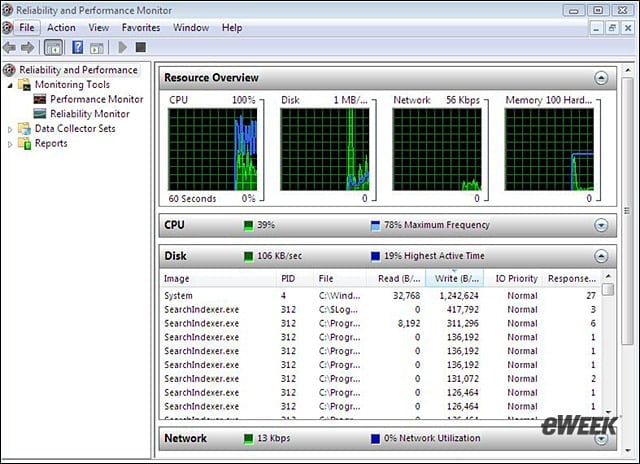
Task: Sort by the Read (B/... column header
Action: (396, 279)
